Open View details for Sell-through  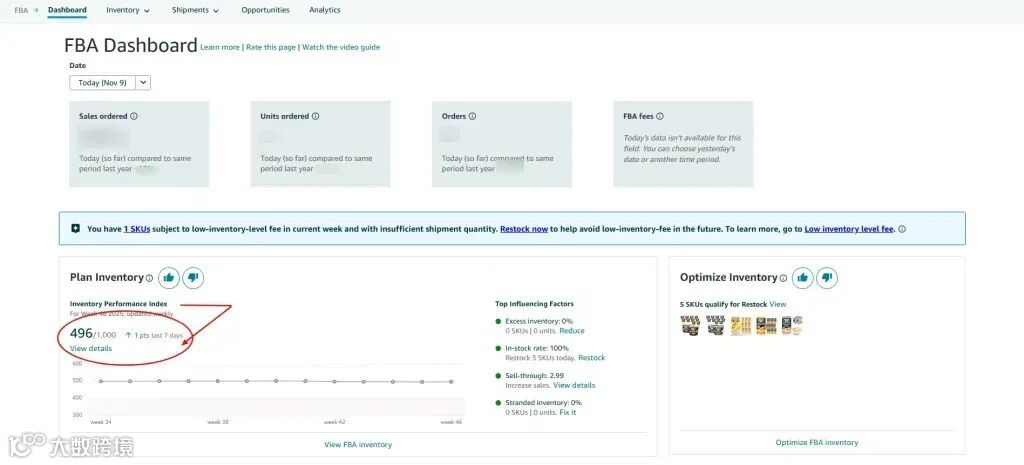pos(574,385)
